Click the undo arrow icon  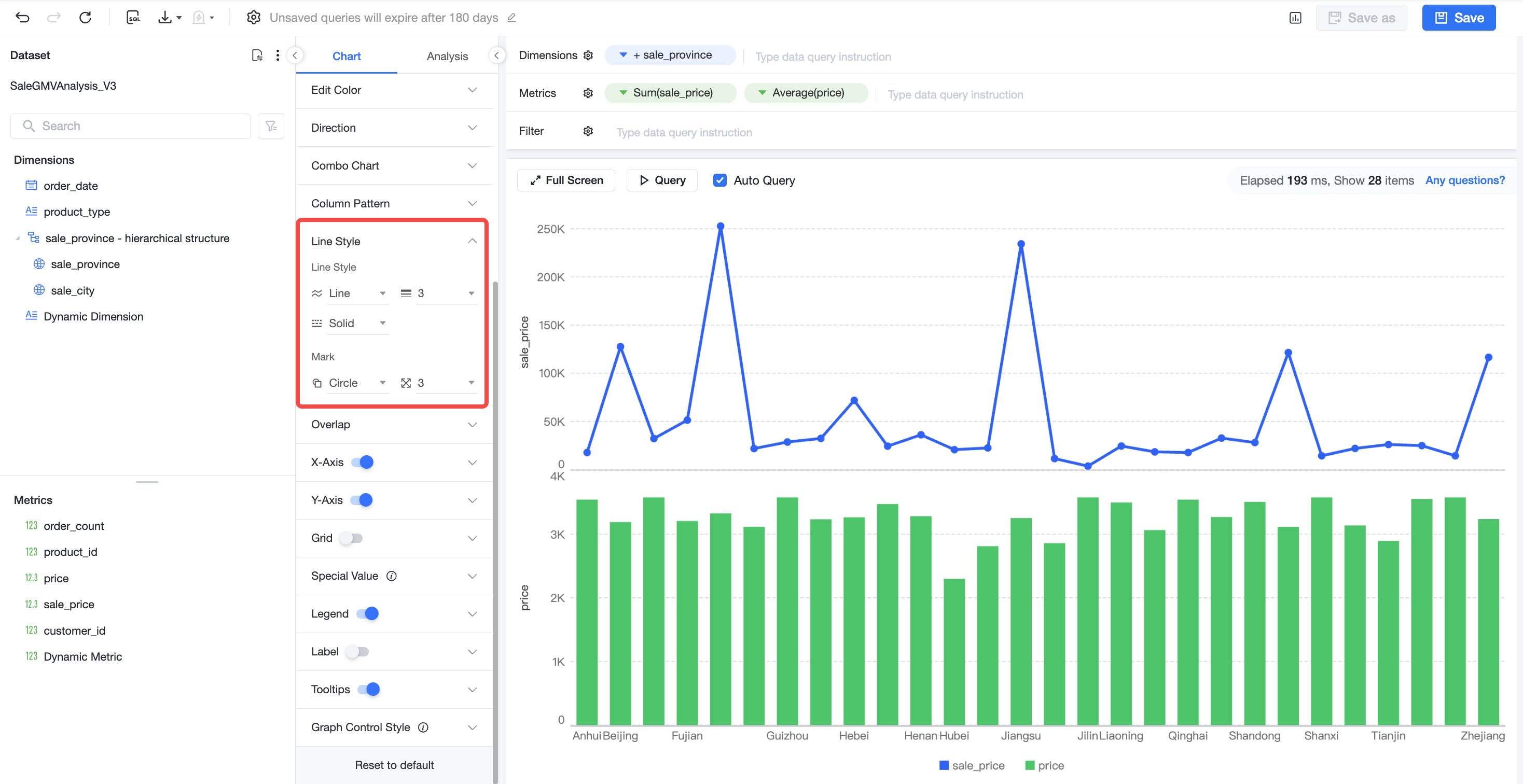coord(22,18)
